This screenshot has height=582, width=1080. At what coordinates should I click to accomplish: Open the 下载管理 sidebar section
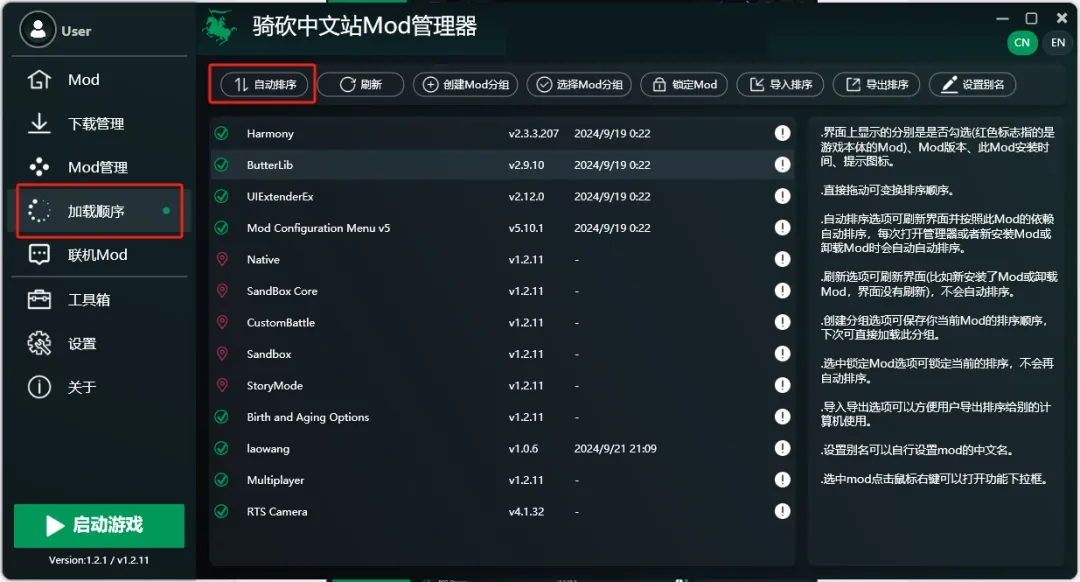pos(95,124)
